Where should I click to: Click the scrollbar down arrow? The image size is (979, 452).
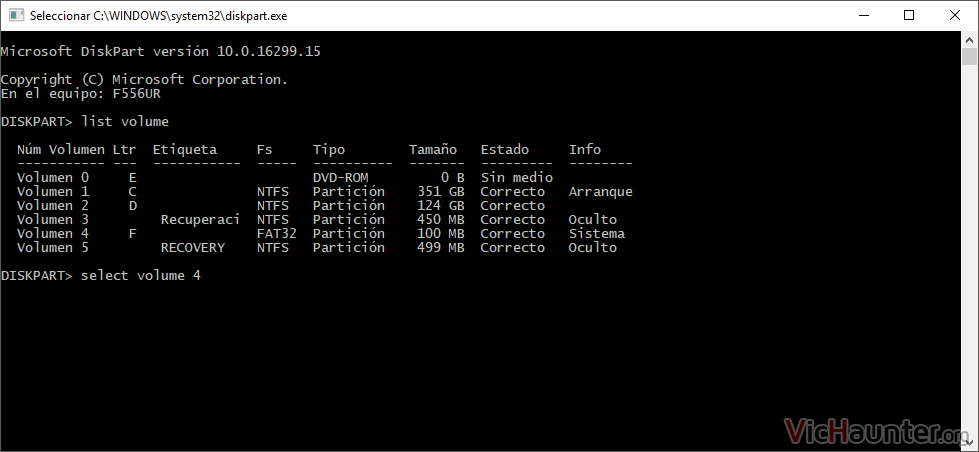coord(969,443)
